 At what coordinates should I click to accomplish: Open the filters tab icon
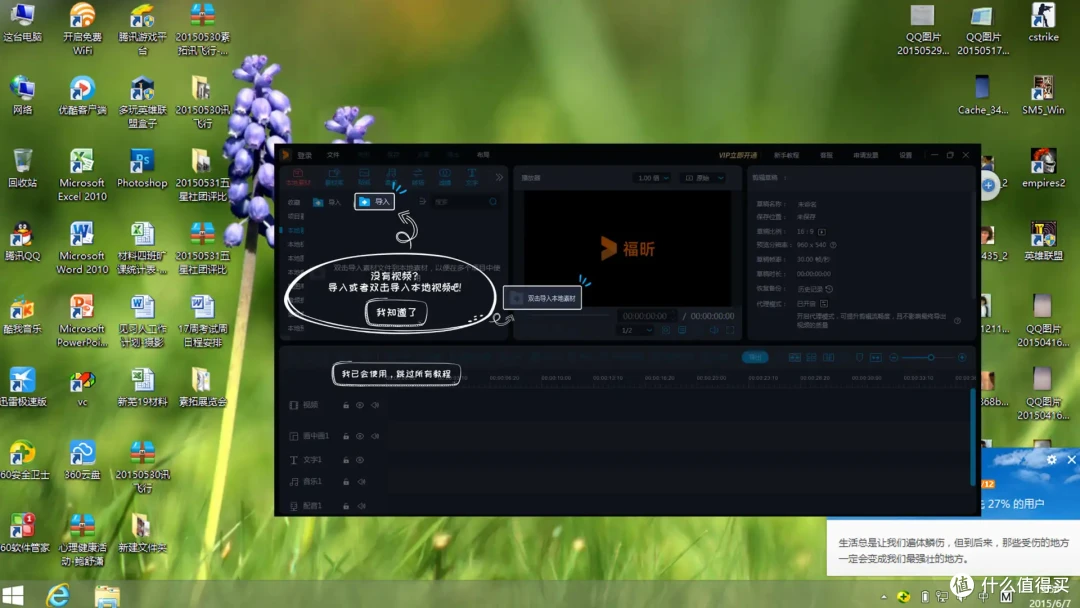click(x=445, y=177)
